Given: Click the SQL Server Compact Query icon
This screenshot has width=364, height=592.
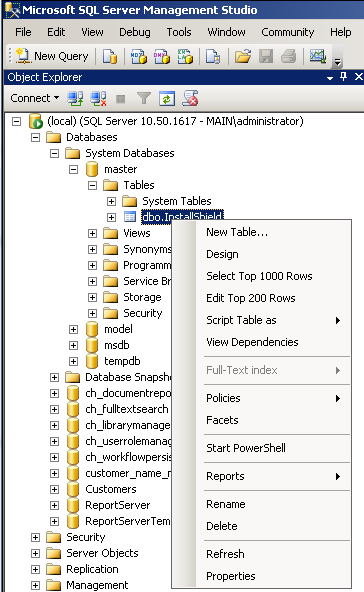Looking at the screenshot, I should (213, 57).
